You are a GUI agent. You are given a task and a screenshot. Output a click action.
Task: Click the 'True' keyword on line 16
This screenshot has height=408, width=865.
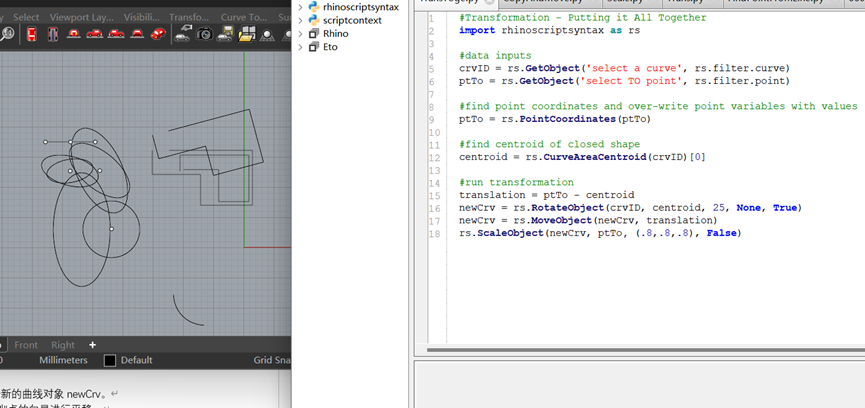(784, 208)
